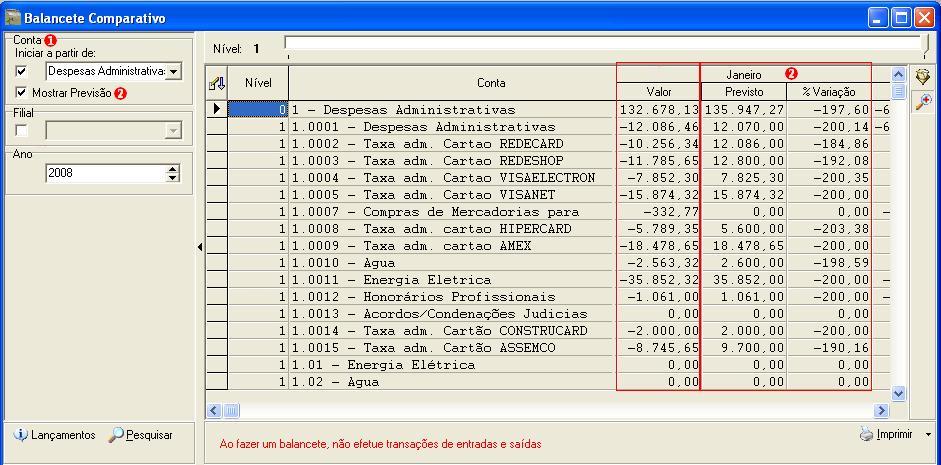Open Lançamentos

pyautogui.click(x=55, y=435)
